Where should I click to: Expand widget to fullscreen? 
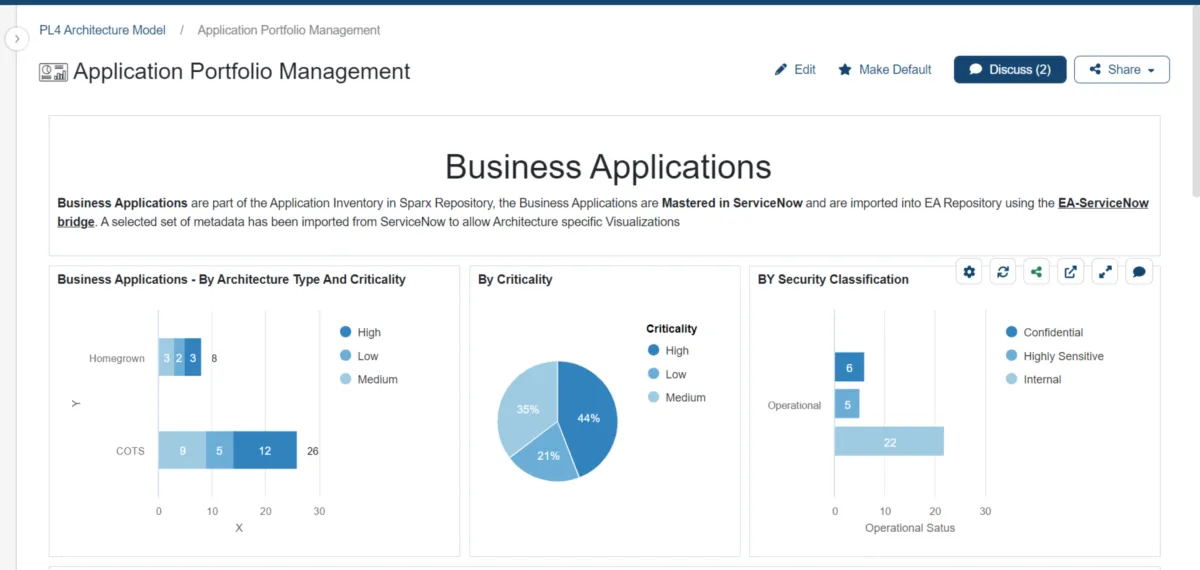1105,271
